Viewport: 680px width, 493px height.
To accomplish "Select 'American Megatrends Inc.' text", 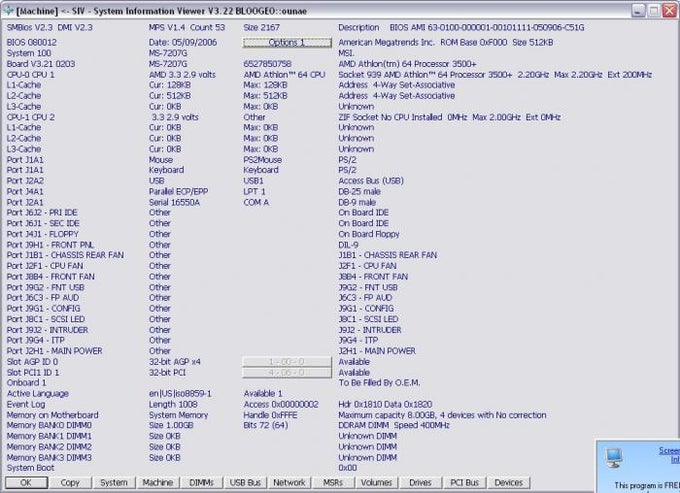I will tap(386, 42).
